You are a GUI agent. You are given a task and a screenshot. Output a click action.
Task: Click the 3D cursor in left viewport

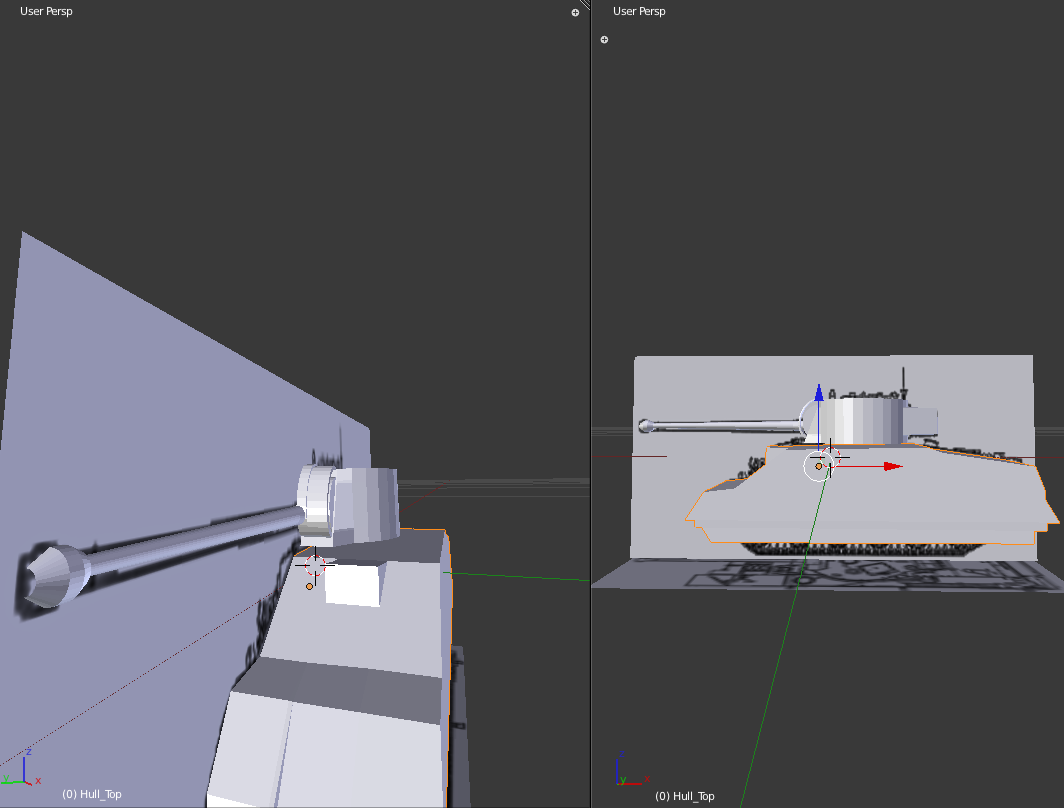[x=314, y=566]
